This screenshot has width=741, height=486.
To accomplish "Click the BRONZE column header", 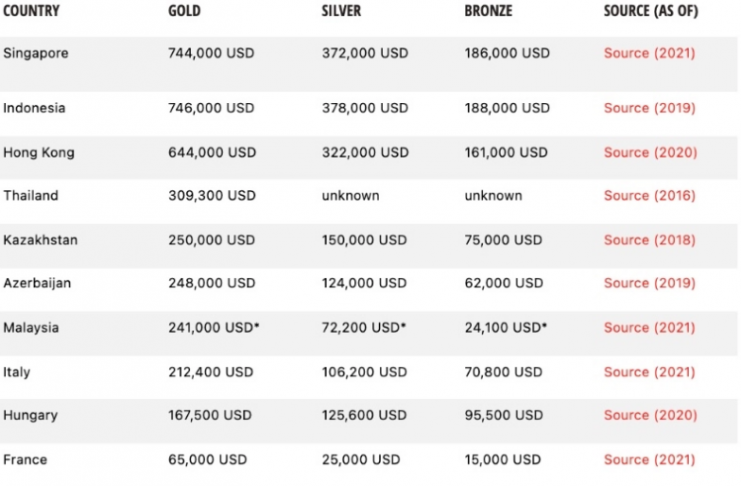I will point(488,10).
